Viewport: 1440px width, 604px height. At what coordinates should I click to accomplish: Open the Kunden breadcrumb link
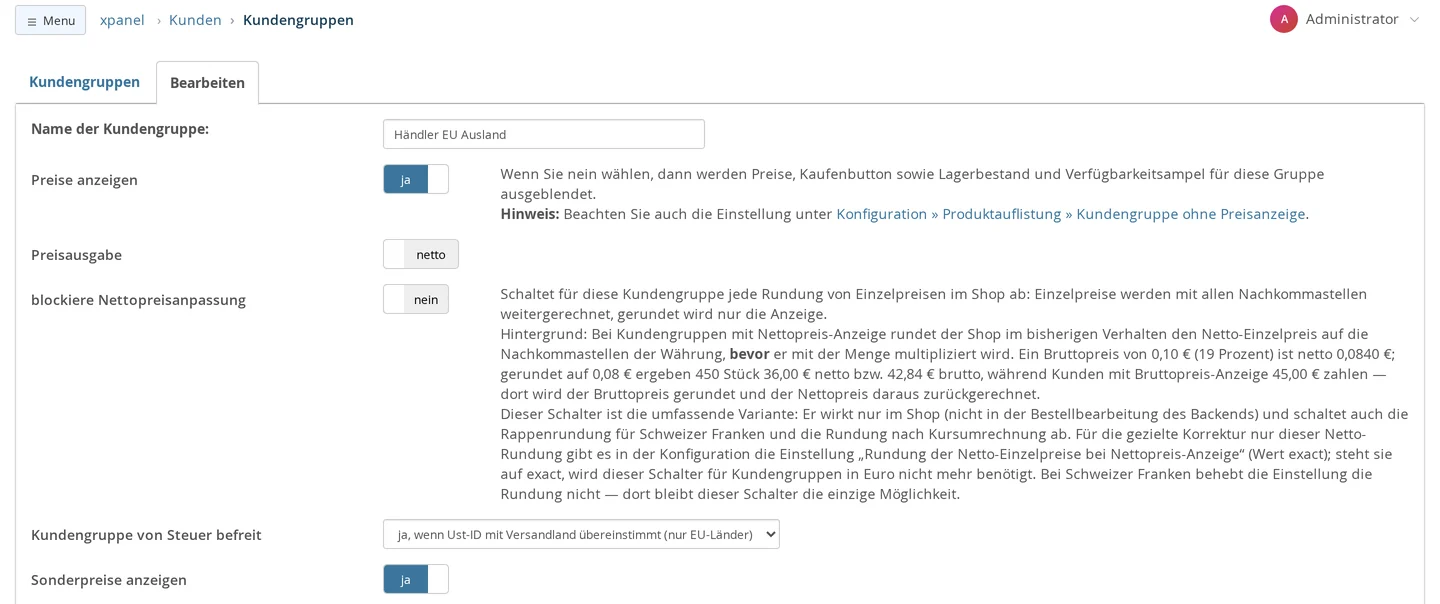tap(195, 20)
